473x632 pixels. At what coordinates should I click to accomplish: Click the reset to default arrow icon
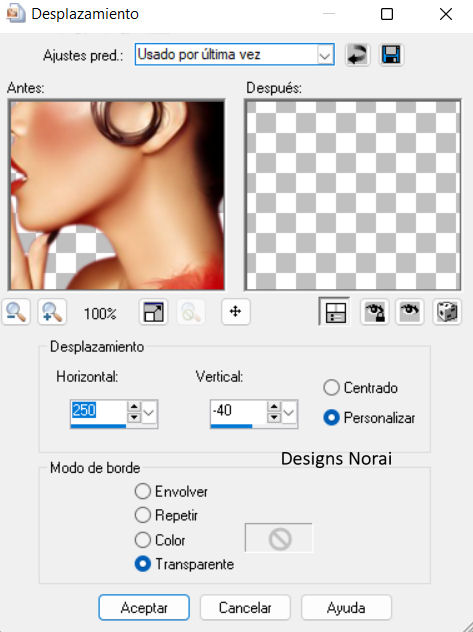pyautogui.click(x=357, y=54)
